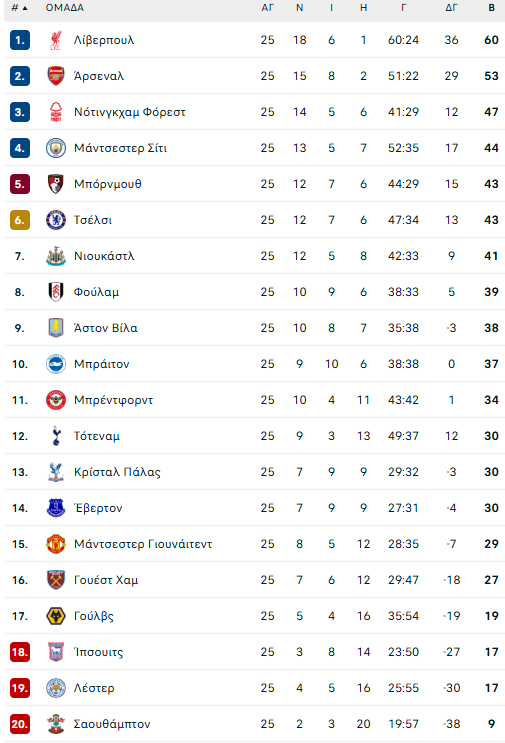Sort by the B points column header
The image size is (505, 743).
[492, 8]
